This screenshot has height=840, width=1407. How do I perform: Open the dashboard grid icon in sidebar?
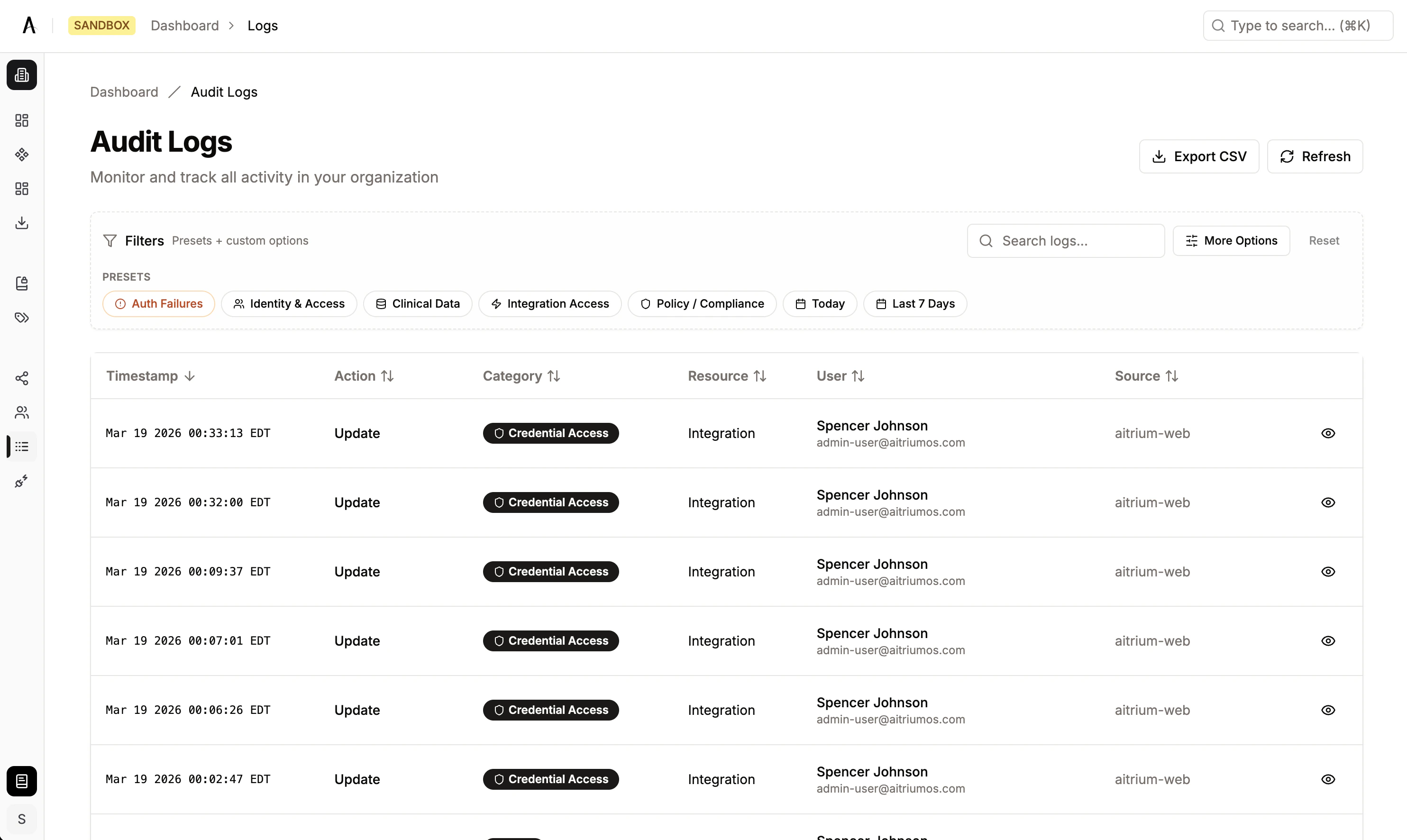click(x=21, y=120)
